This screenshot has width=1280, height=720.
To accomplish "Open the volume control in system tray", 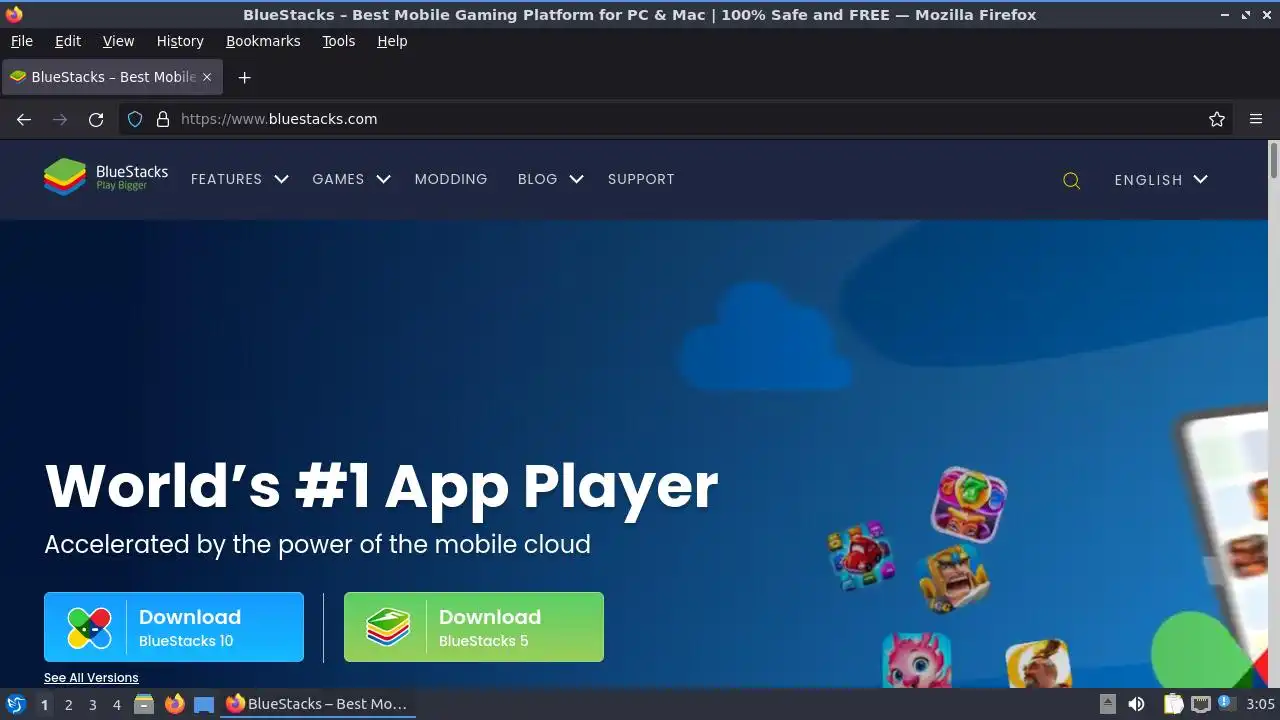I will tap(1136, 704).
